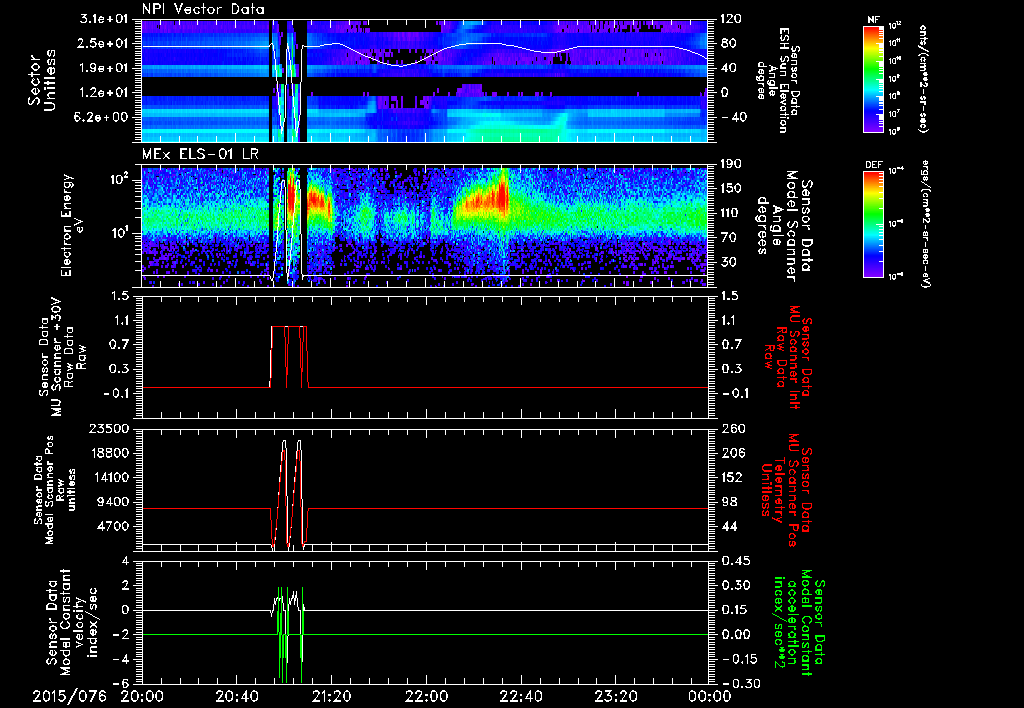The image size is (1024, 708).
Task: Click the "cnts/(cm**2-sr-sec)" units label
Action: point(923,79)
